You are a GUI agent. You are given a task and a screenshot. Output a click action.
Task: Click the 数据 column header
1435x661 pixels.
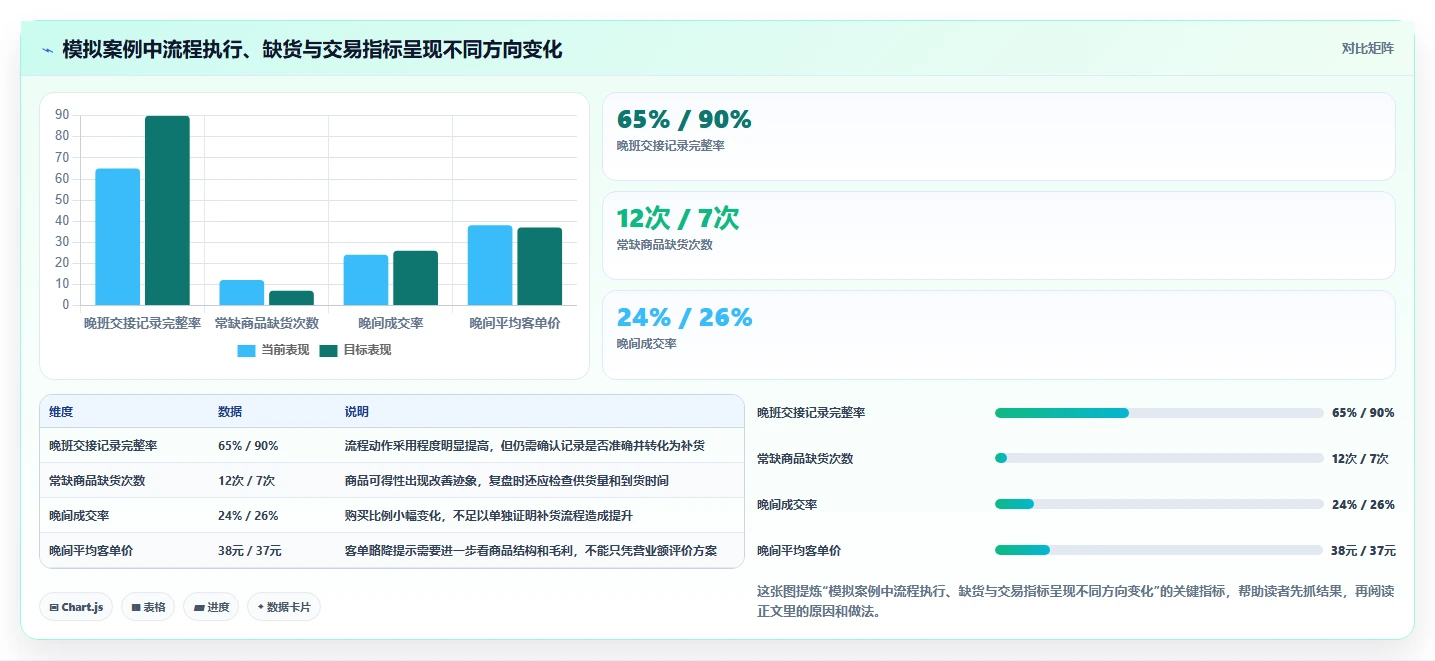230,412
